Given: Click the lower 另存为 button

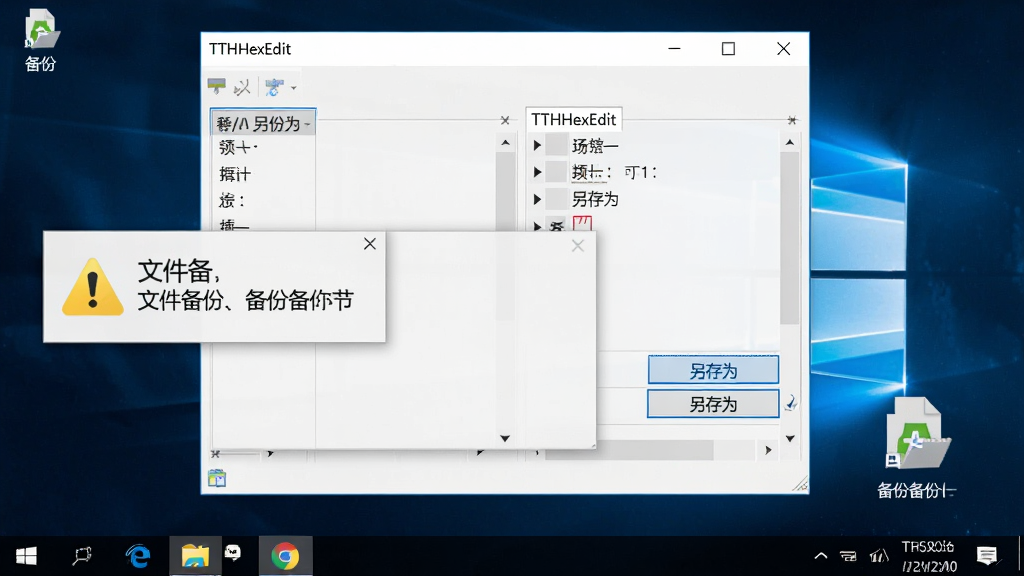Looking at the screenshot, I should coord(713,404).
